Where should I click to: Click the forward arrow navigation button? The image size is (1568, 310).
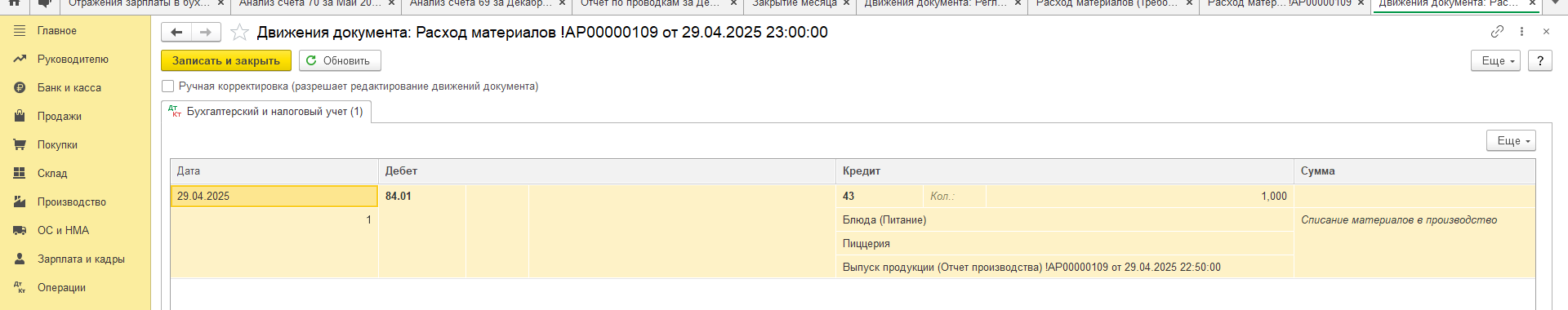coord(206,33)
